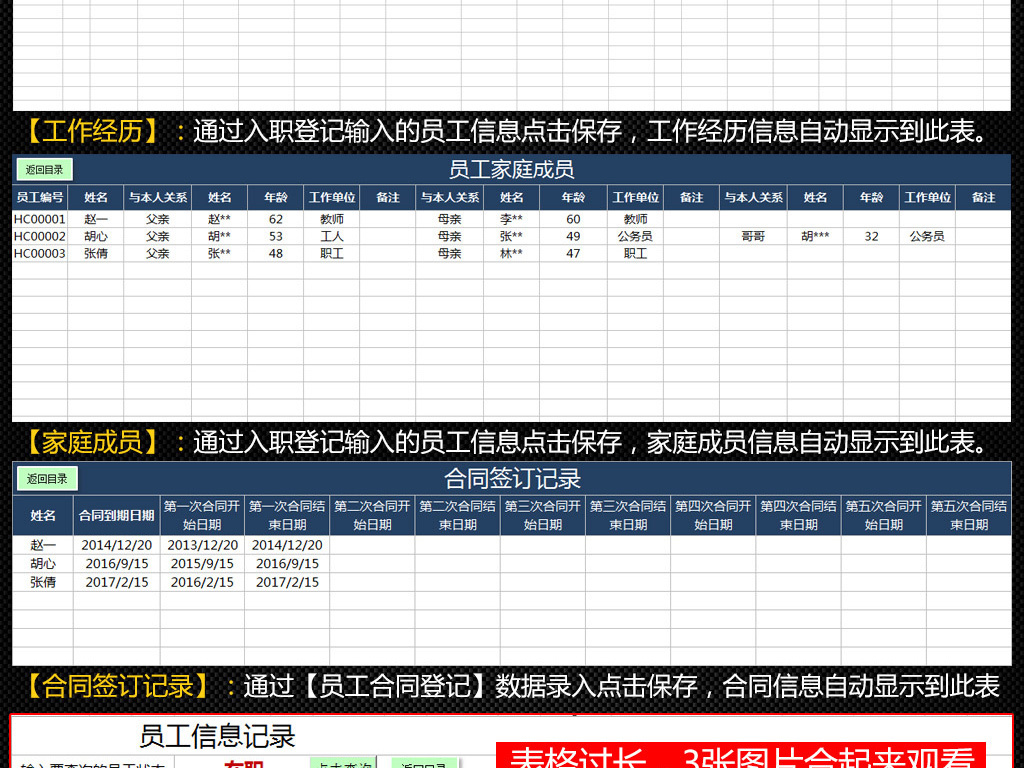Click employee ID cell HC00001
This screenshot has width=1024, height=768.
(x=40, y=218)
